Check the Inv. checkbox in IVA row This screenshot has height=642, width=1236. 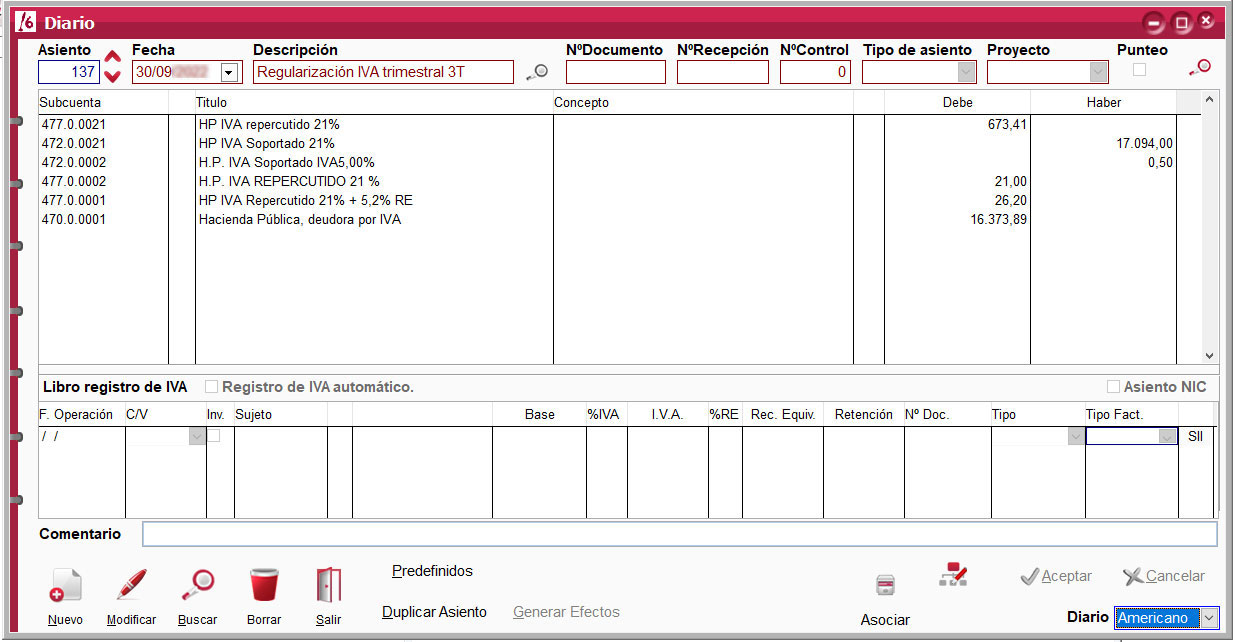point(214,436)
